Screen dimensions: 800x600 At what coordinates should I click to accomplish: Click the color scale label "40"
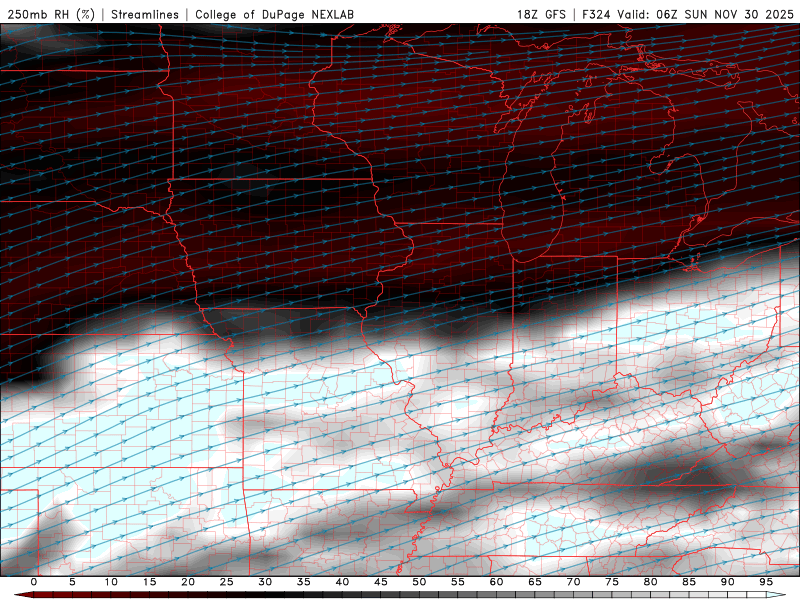tap(342, 582)
